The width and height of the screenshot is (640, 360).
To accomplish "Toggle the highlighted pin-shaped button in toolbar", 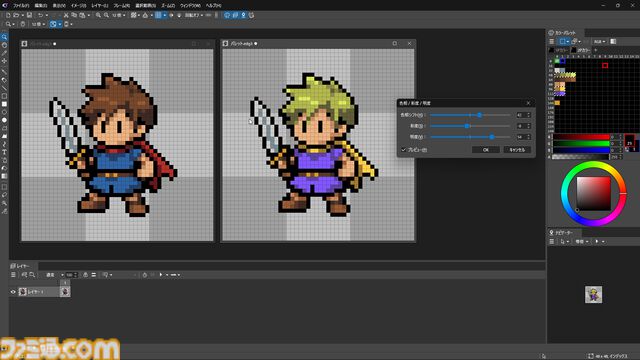I will coord(243,15).
